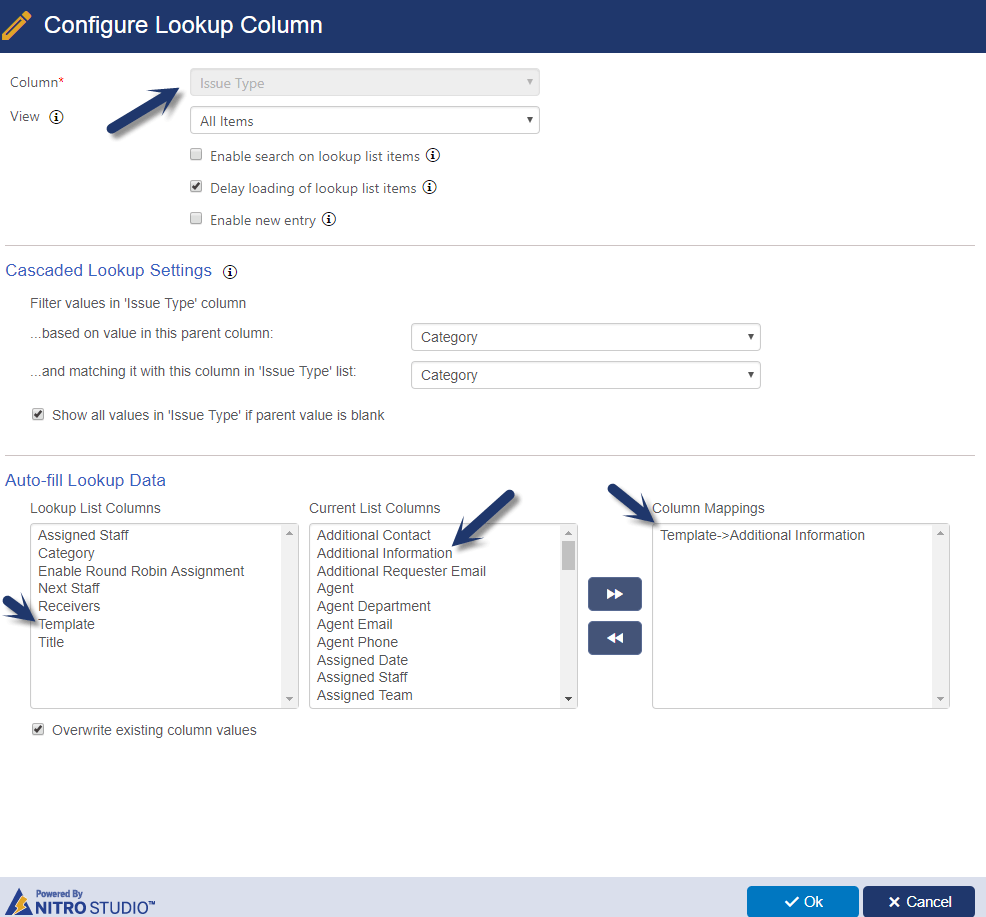Open Cascaded Lookup Settings info icon
Image resolution: width=986 pixels, height=917 pixels.
pos(230,272)
